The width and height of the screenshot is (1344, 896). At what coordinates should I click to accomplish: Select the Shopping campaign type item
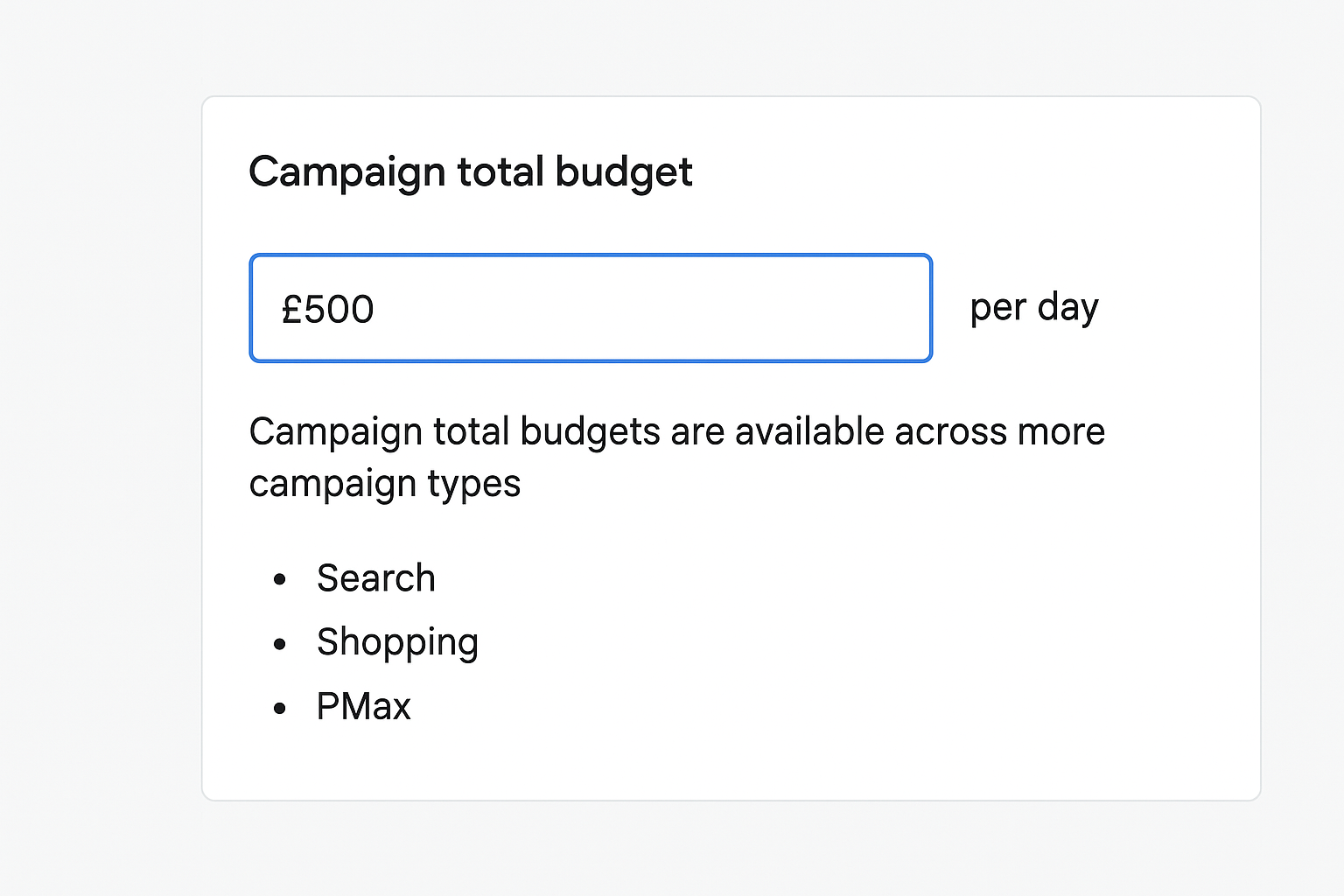point(397,643)
